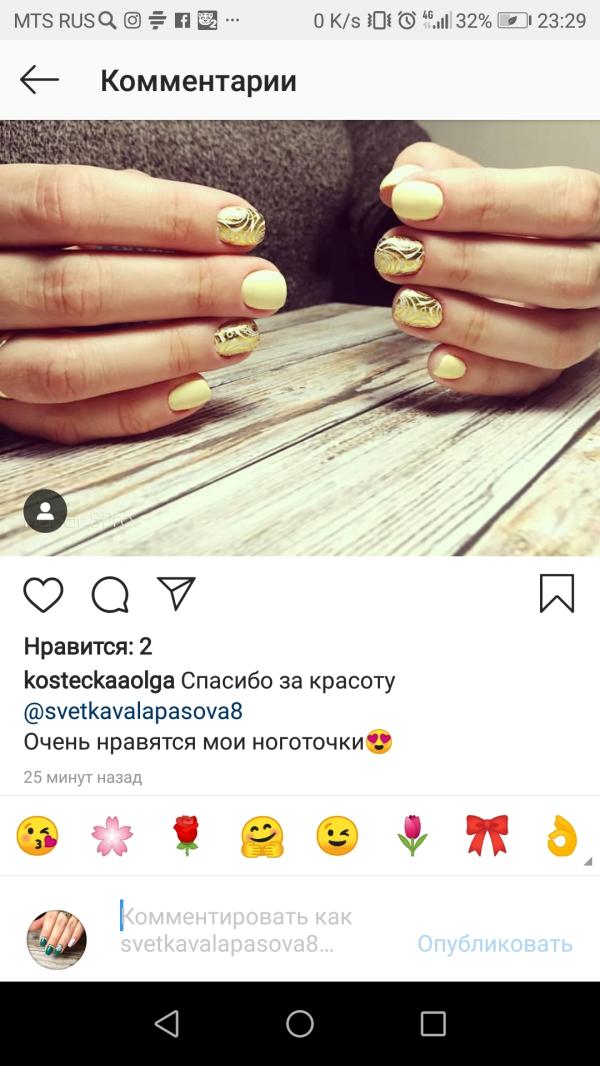Like the post with the heart icon
The width and height of the screenshot is (600, 1066).
point(43,595)
